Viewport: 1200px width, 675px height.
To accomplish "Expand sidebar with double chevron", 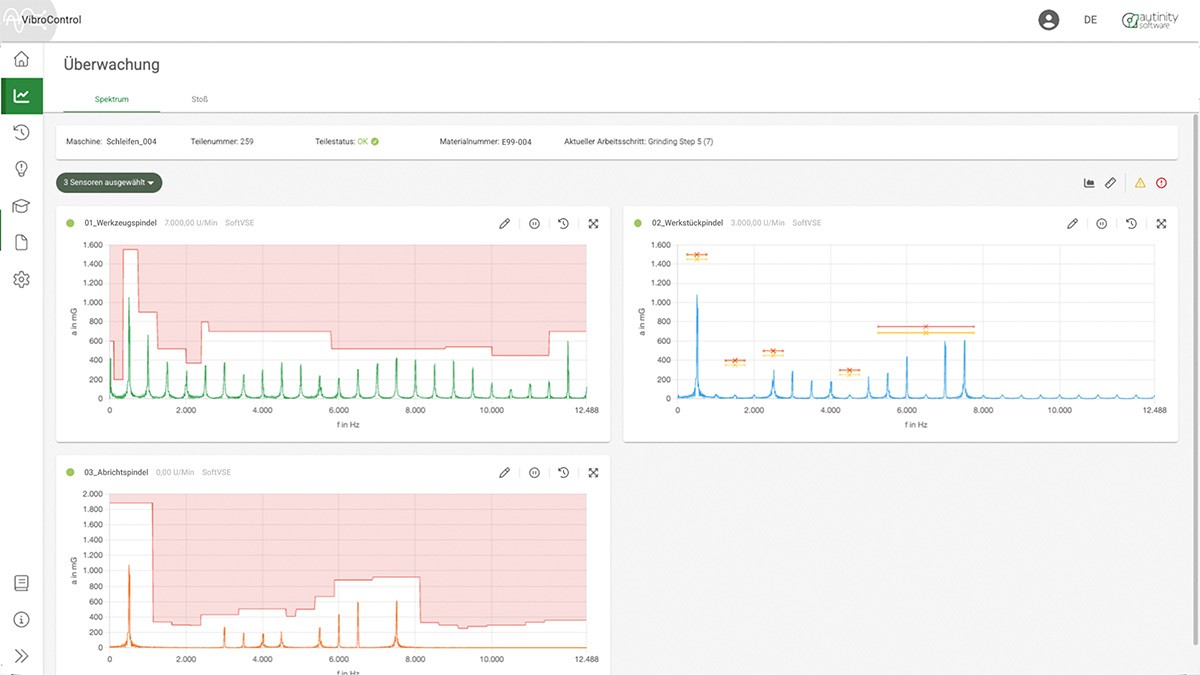I will 21,656.
